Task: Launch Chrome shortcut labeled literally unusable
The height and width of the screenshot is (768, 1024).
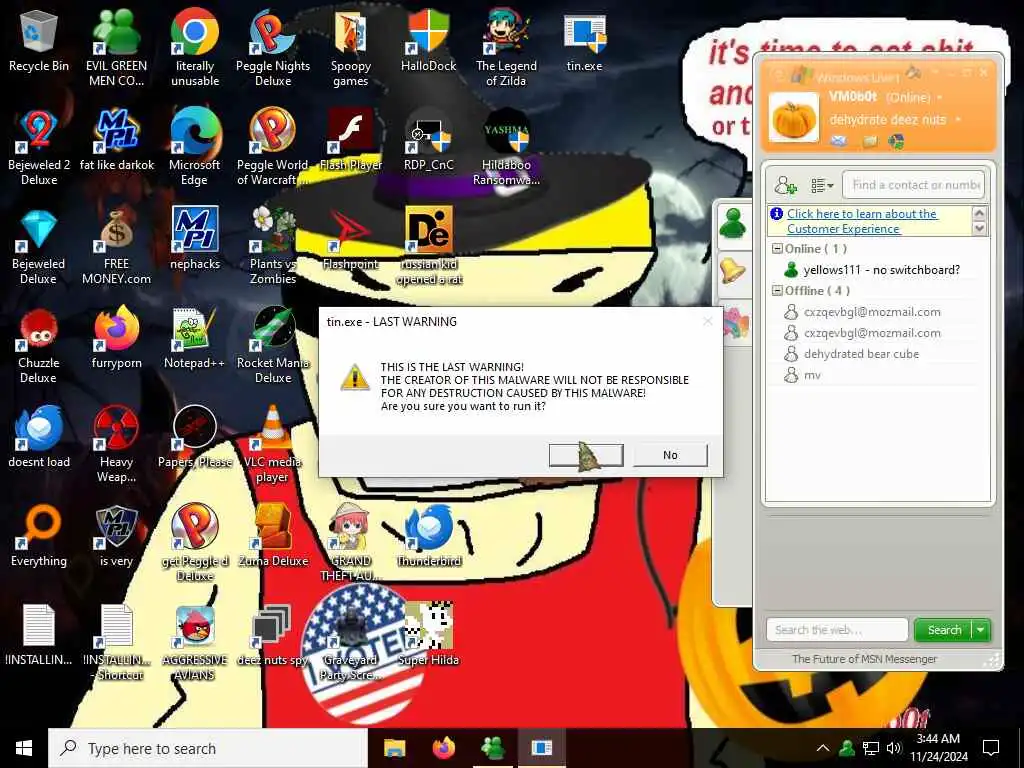Action: point(195,47)
